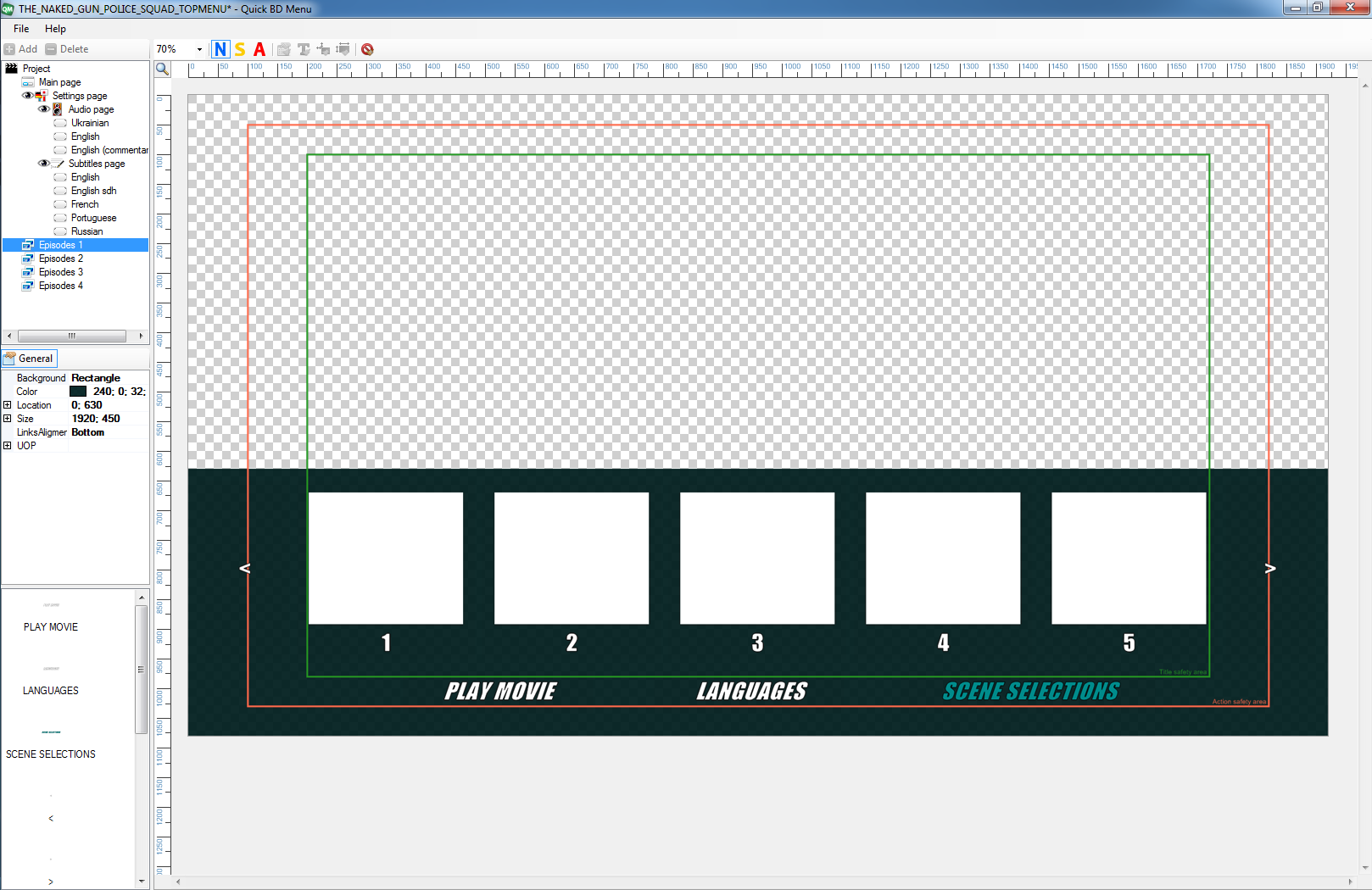The height and width of the screenshot is (890, 1372).
Task: Click number 3 label on canvas
Action: 757,643
